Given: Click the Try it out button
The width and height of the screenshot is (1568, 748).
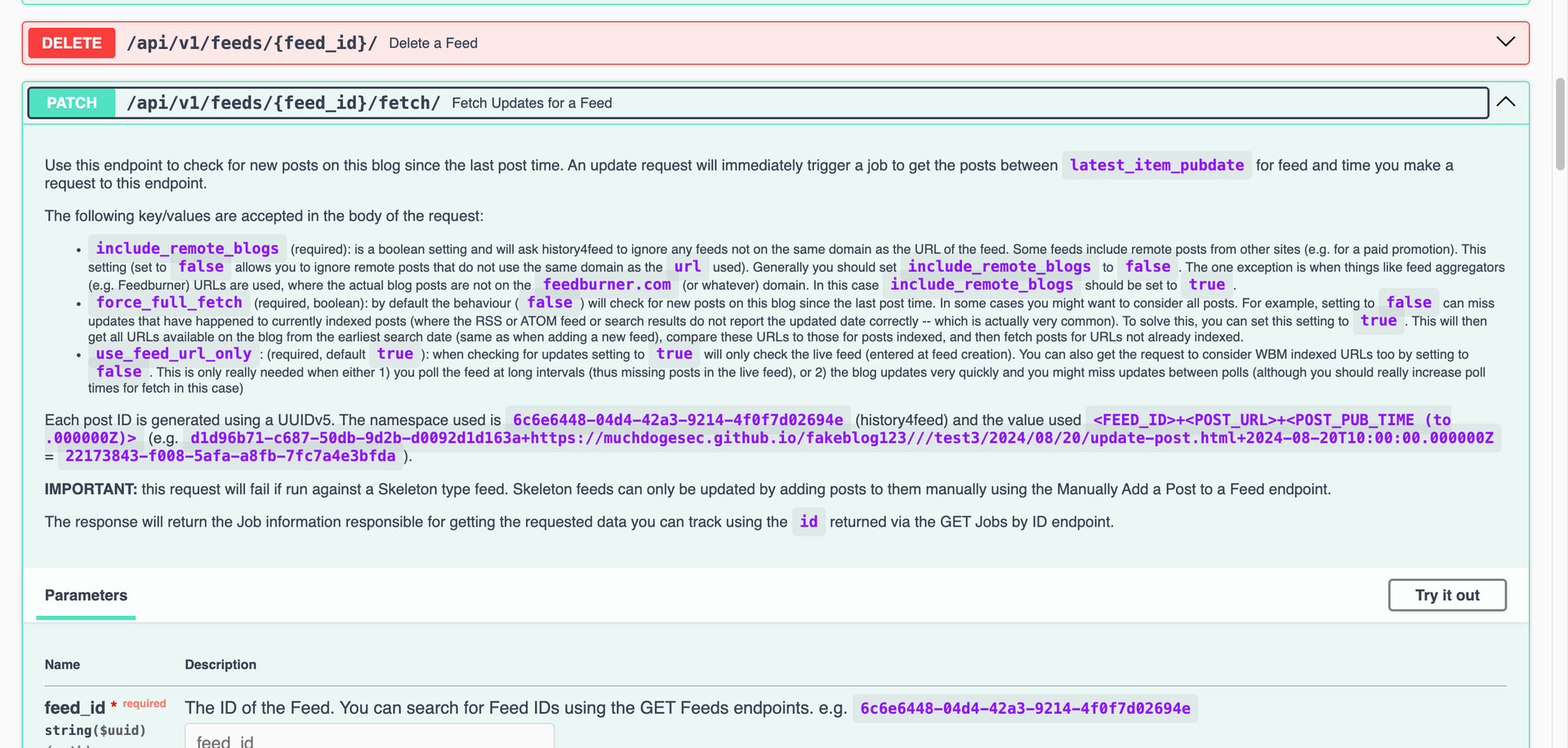Looking at the screenshot, I should (x=1446, y=595).
